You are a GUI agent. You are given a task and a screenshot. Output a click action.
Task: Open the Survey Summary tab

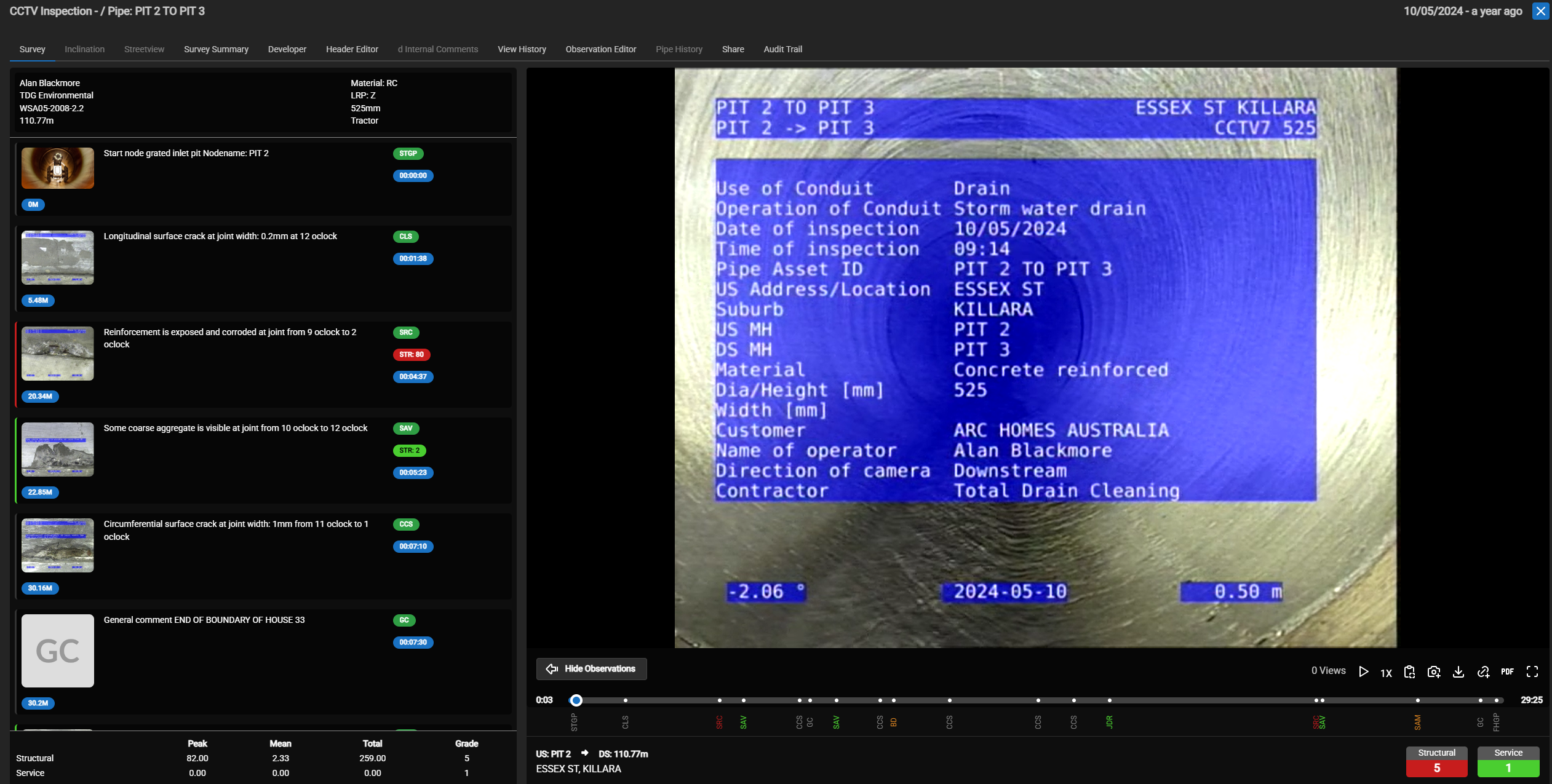tap(216, 49)
